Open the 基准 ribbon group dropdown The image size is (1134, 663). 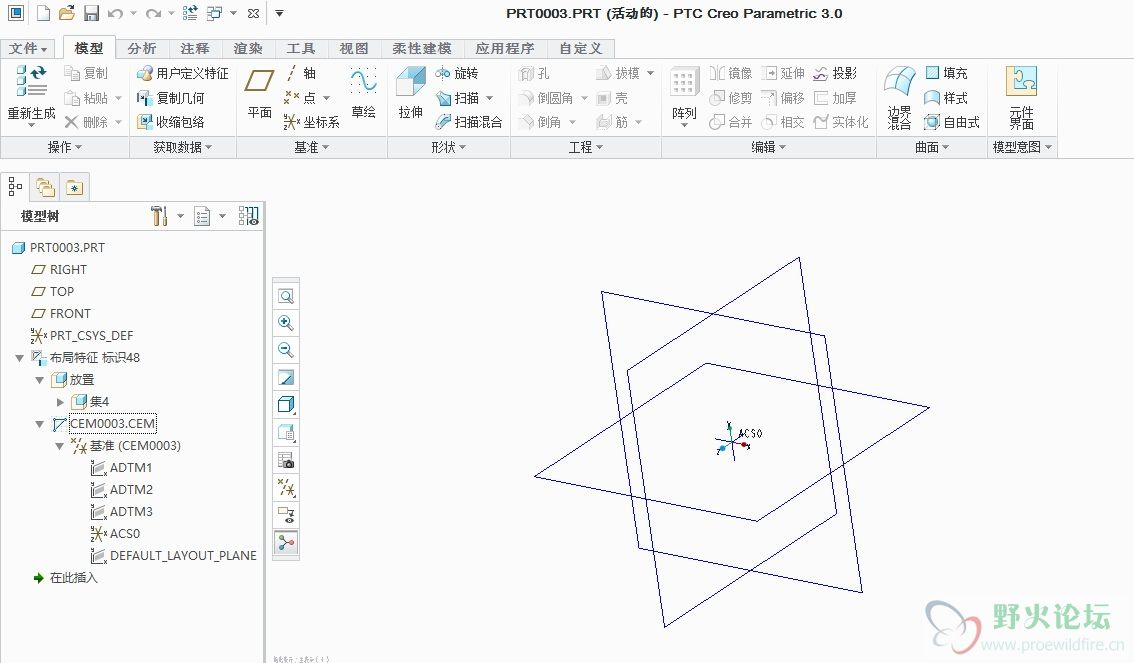[x=312, y=147]
